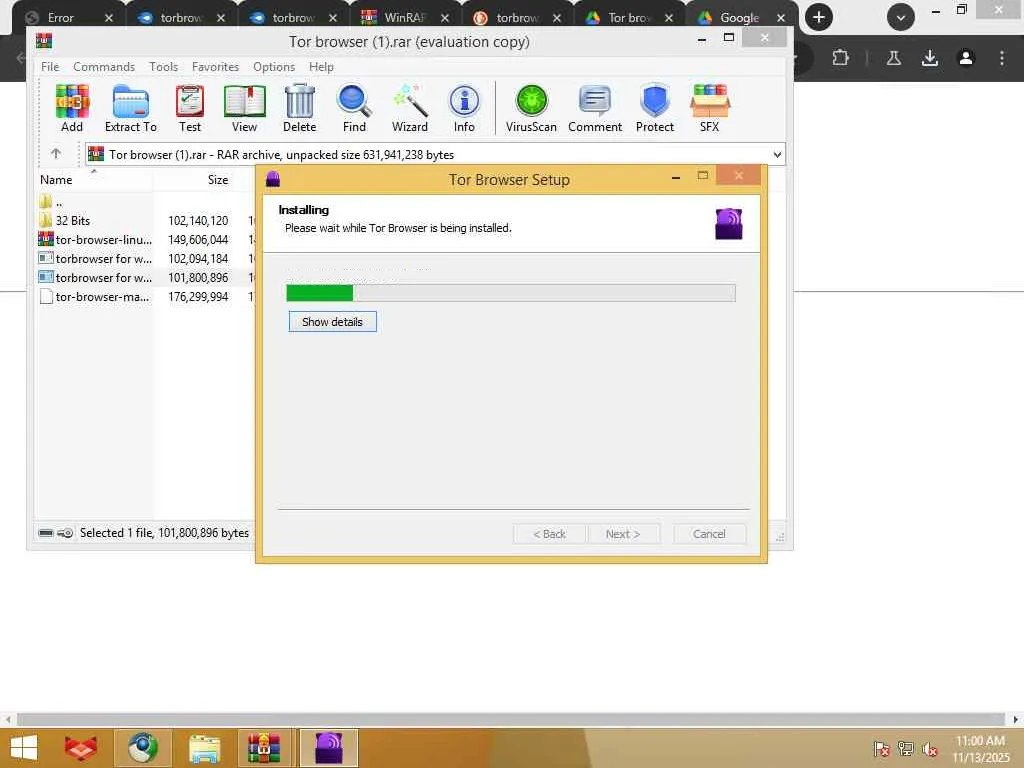Run Test on the archive
This screenshot has height=768, width=1024.
[190, 108]
